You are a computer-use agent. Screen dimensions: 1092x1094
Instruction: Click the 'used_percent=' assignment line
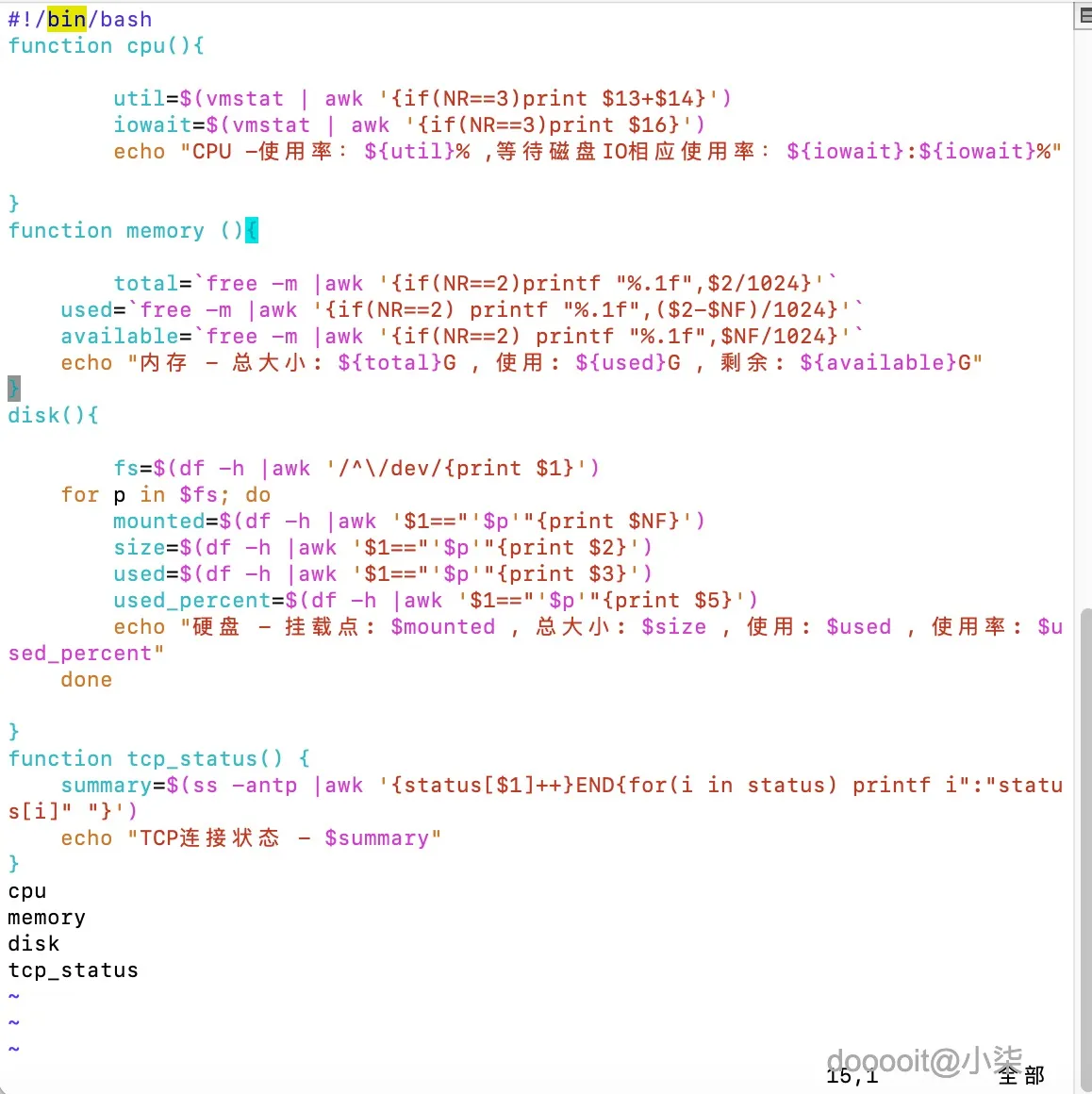[436, 600]
